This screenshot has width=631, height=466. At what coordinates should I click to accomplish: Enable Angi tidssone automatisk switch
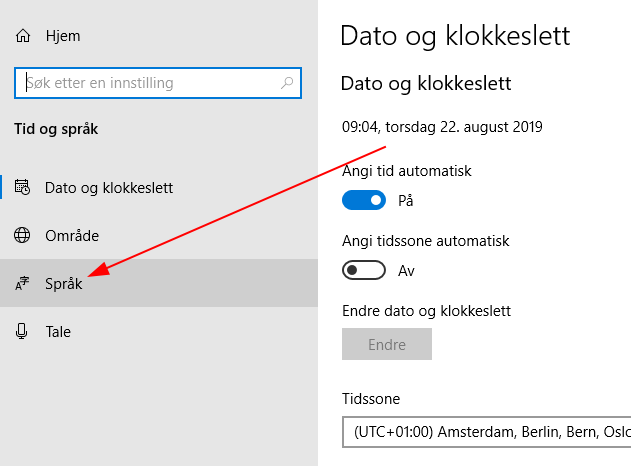click(364, 270)
